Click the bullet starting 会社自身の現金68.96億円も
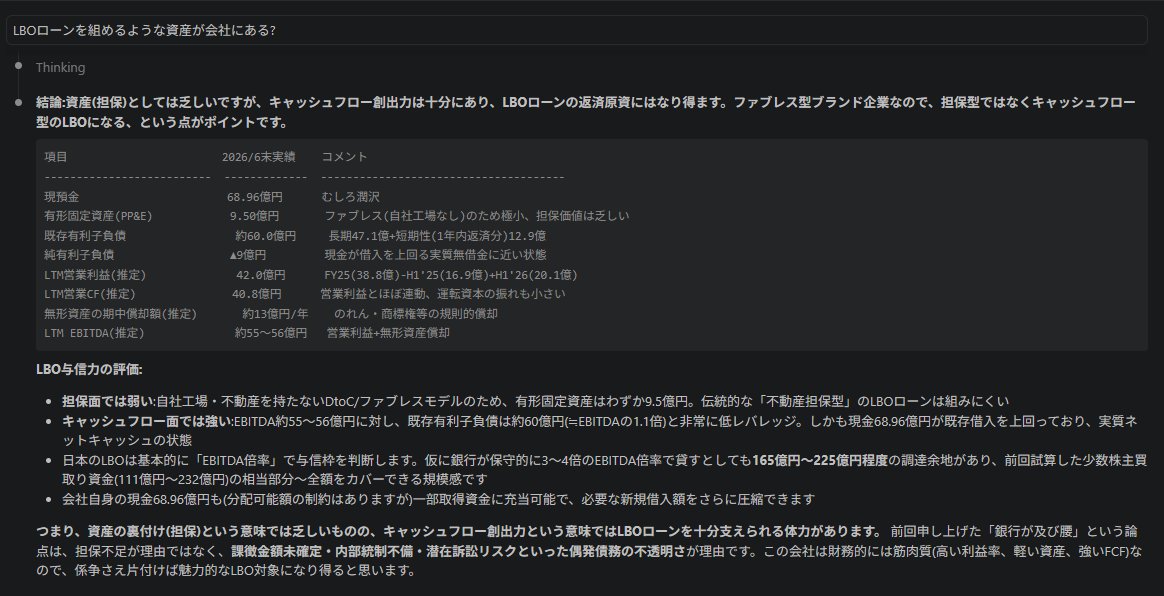 coord(439,499)
